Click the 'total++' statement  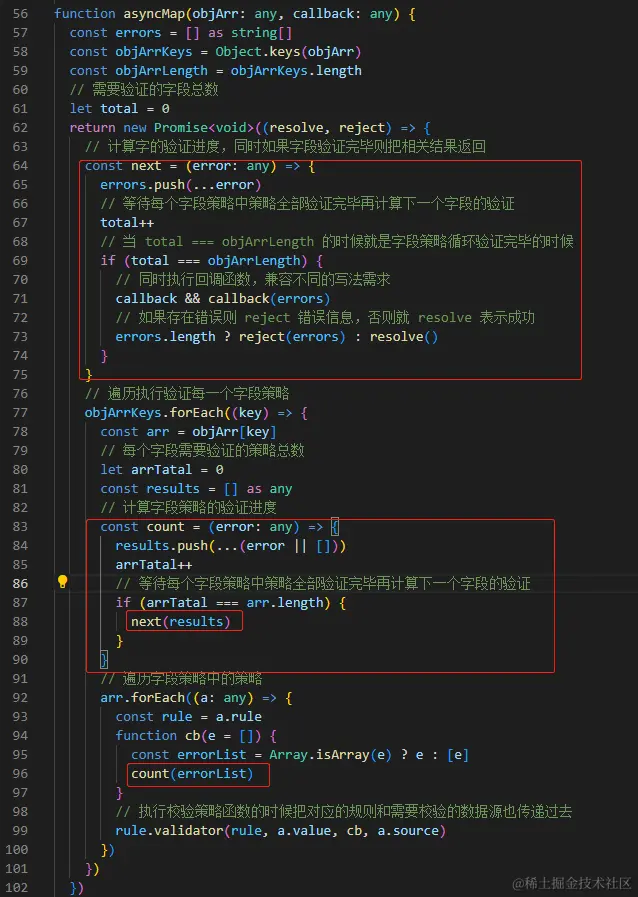(127, 223)
